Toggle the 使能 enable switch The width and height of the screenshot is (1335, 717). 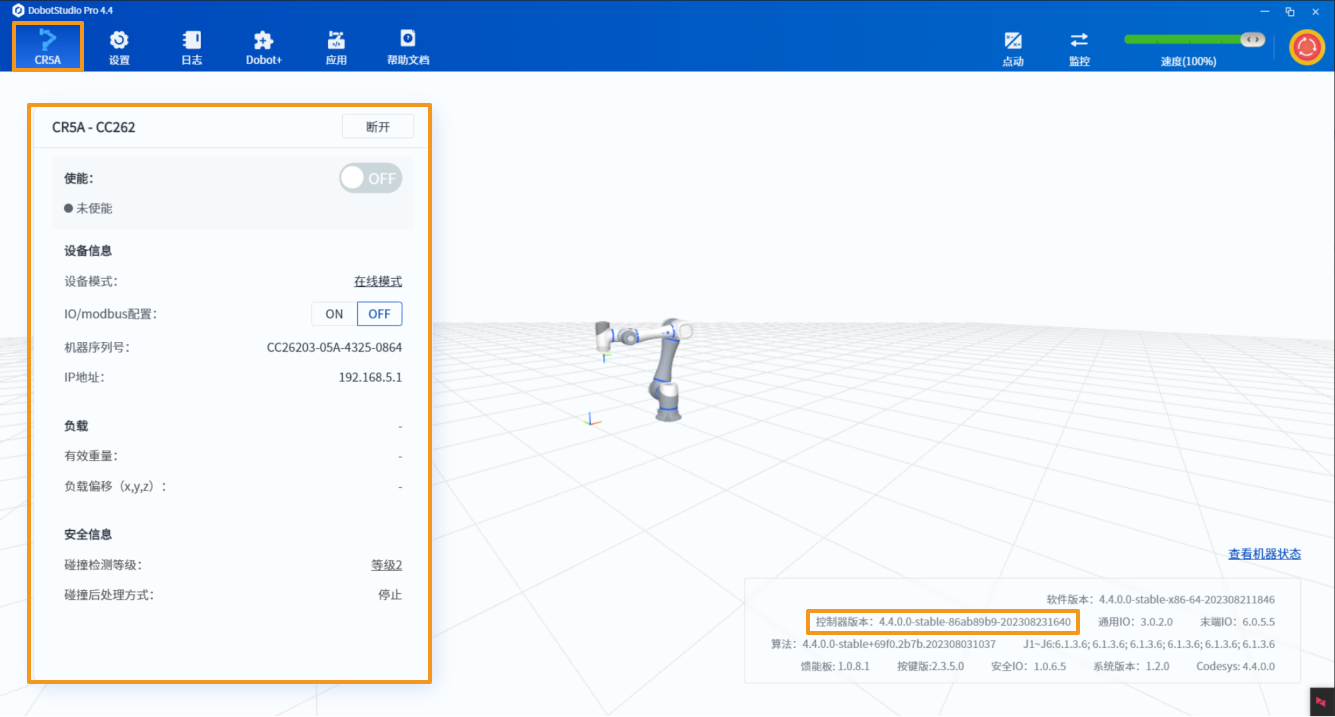click(370, 178)
